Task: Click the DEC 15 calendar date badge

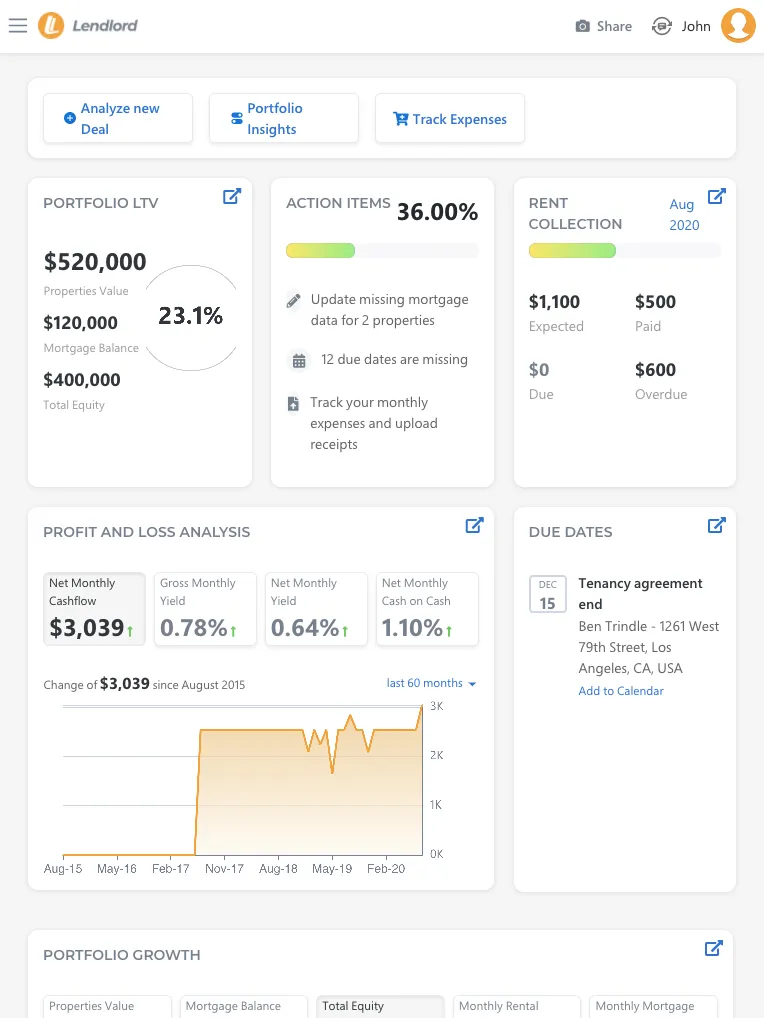Action: coord(547,594)
